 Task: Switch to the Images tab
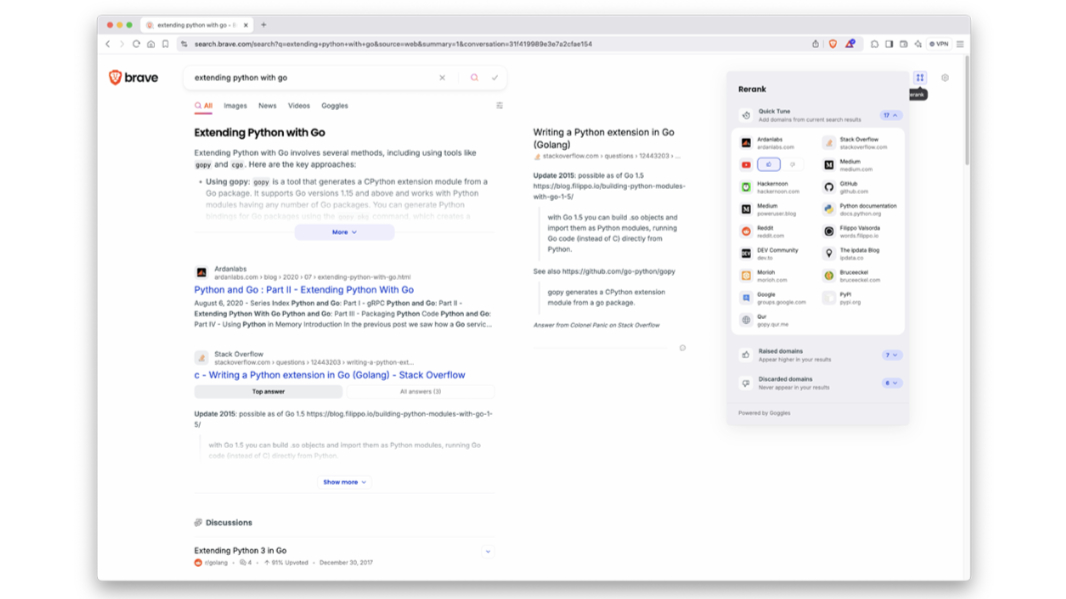(235, 105)
